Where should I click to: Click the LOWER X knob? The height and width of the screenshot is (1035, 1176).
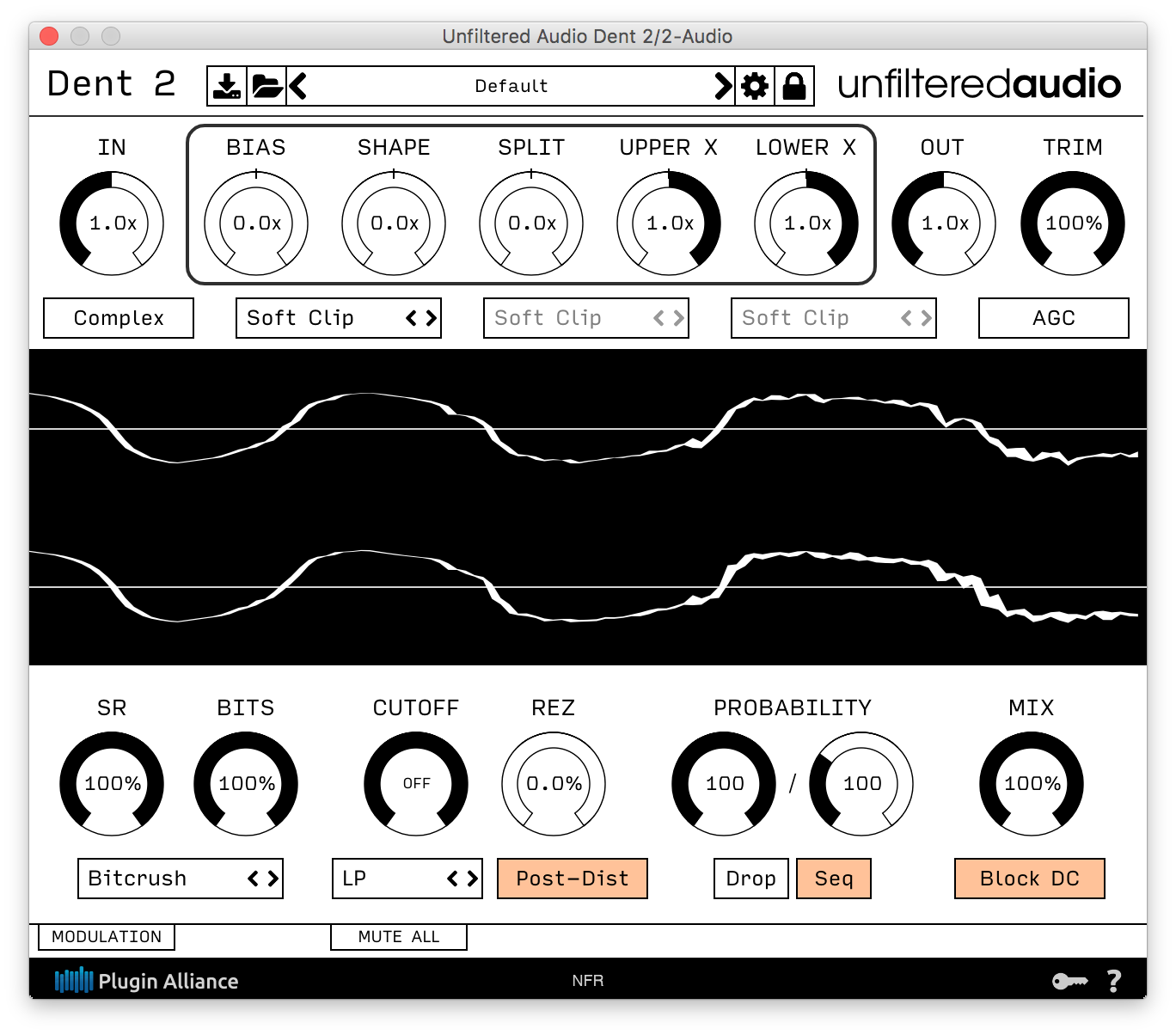806,224
